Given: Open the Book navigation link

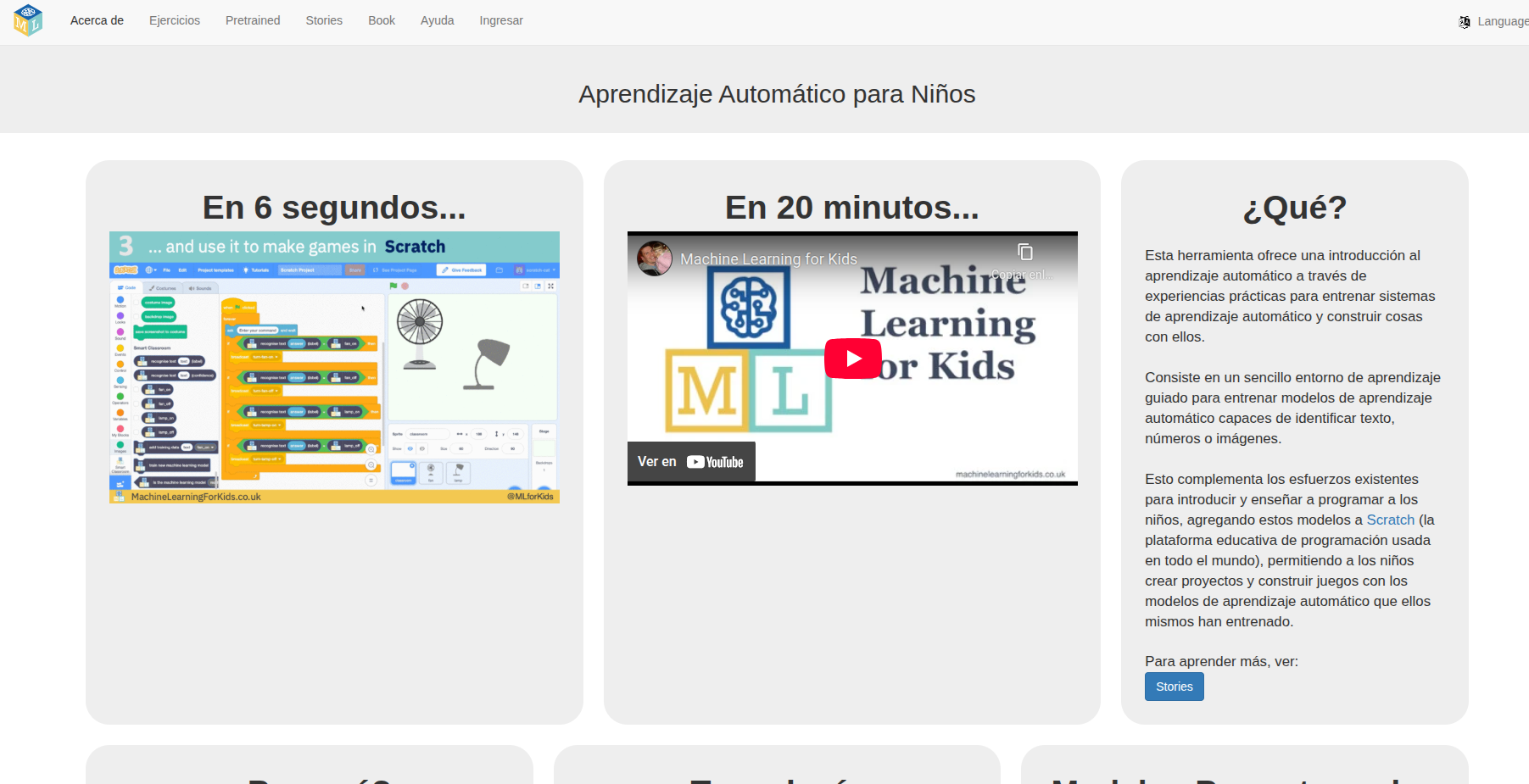Looking at the screenshot, I should (x=382, y=20).
